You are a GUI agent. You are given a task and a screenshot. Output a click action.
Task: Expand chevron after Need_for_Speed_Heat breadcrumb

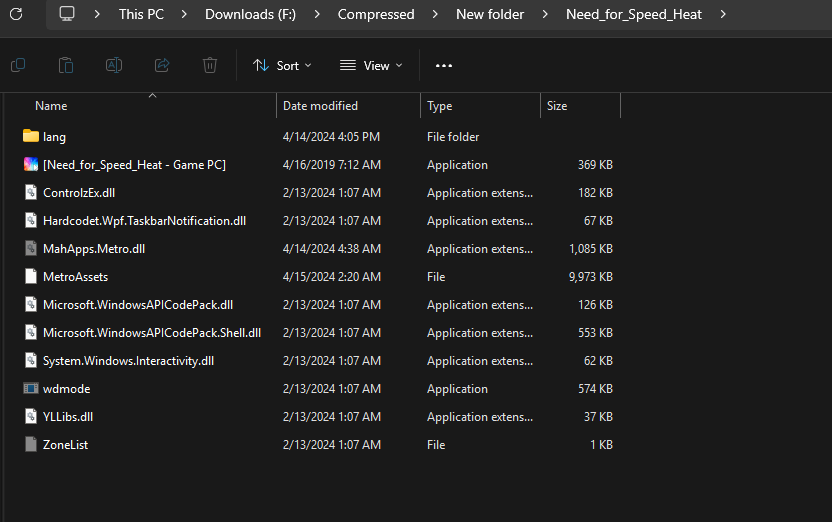click(723, 14)
